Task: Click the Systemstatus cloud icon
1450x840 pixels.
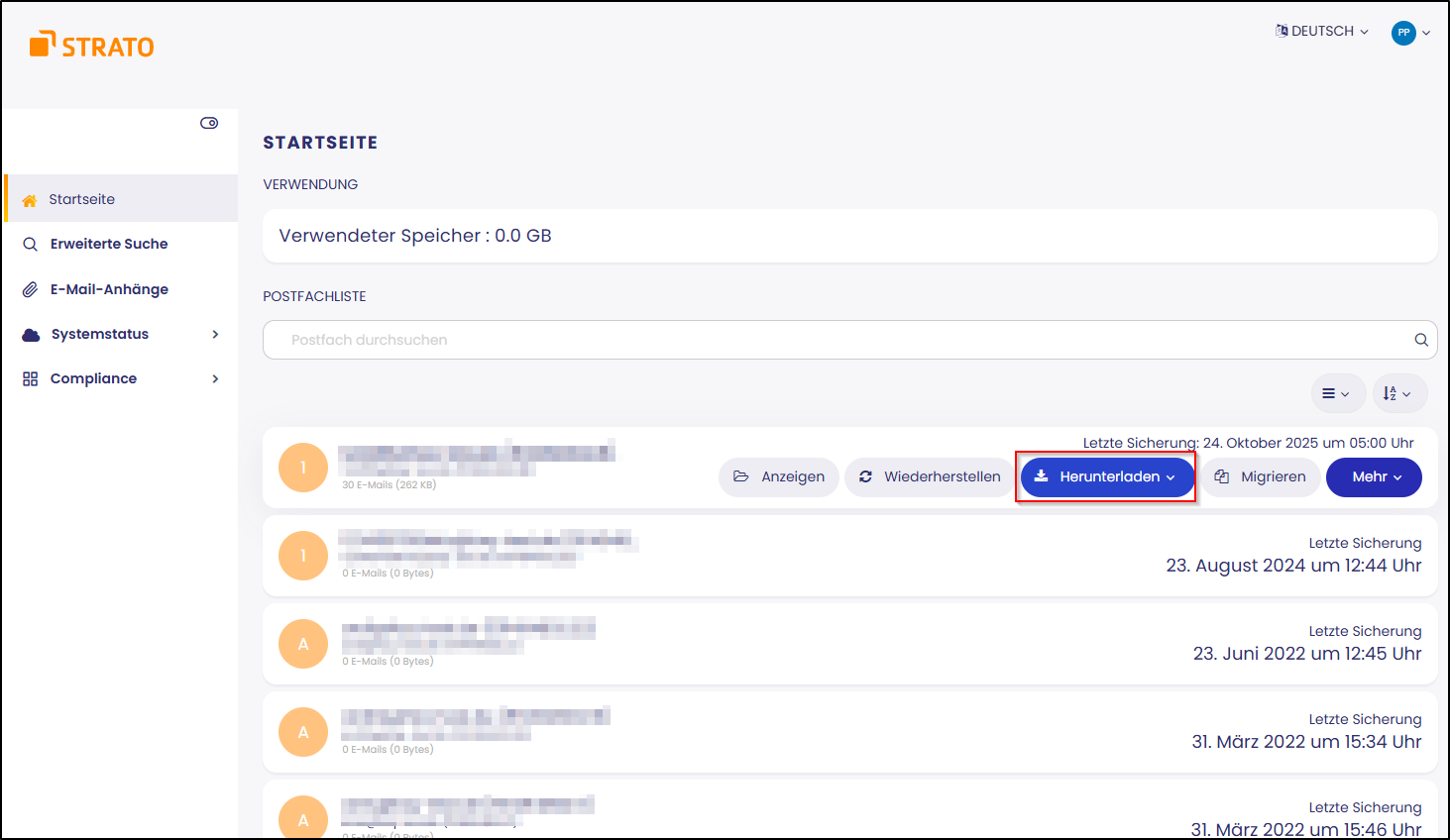Action: [31, 334]
